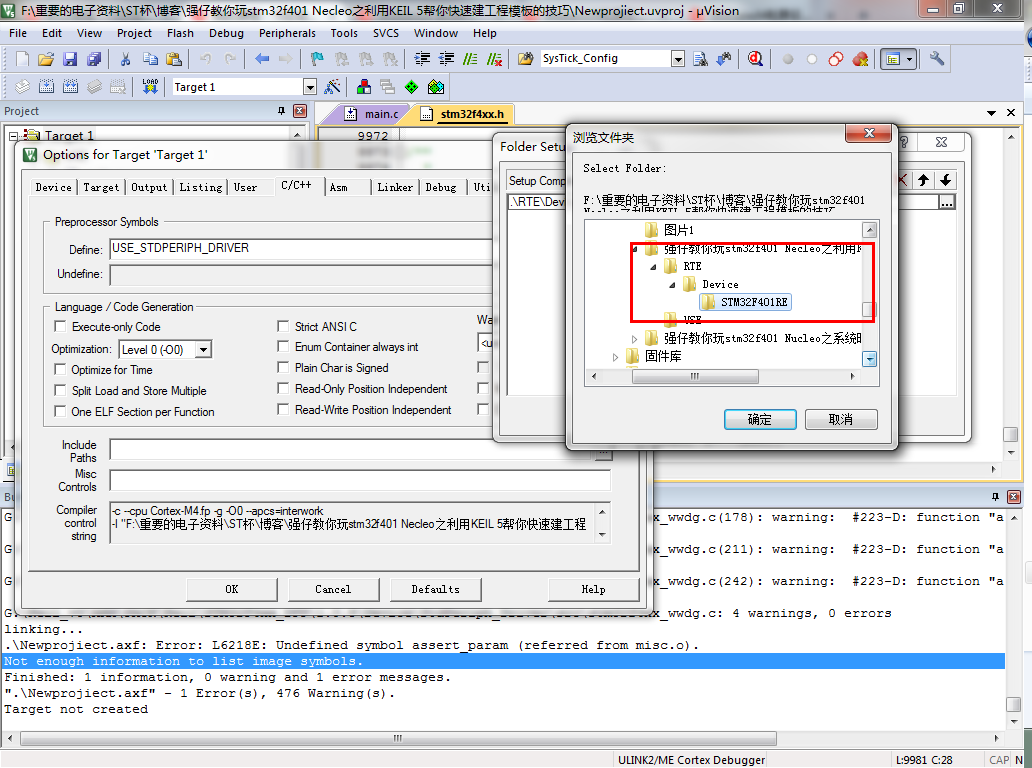Uncomment selection with the red-X slashes icon
1032x768 pixels.
coord(494,59)
